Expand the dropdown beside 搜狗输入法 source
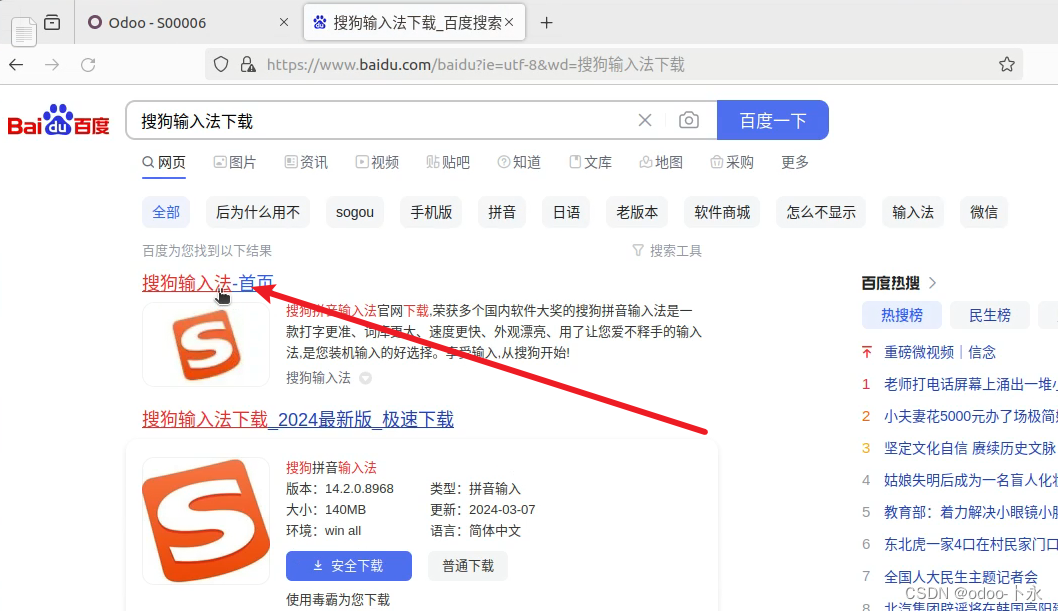 click(365, 378)
